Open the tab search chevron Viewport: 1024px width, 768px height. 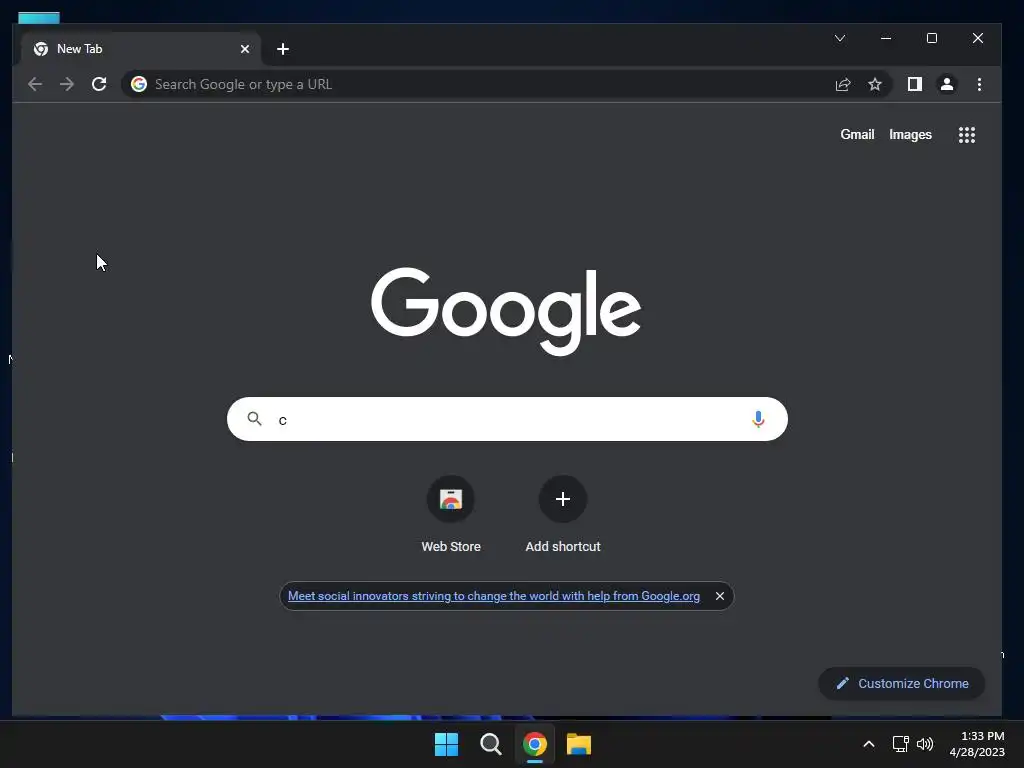(x=840, y=39)
